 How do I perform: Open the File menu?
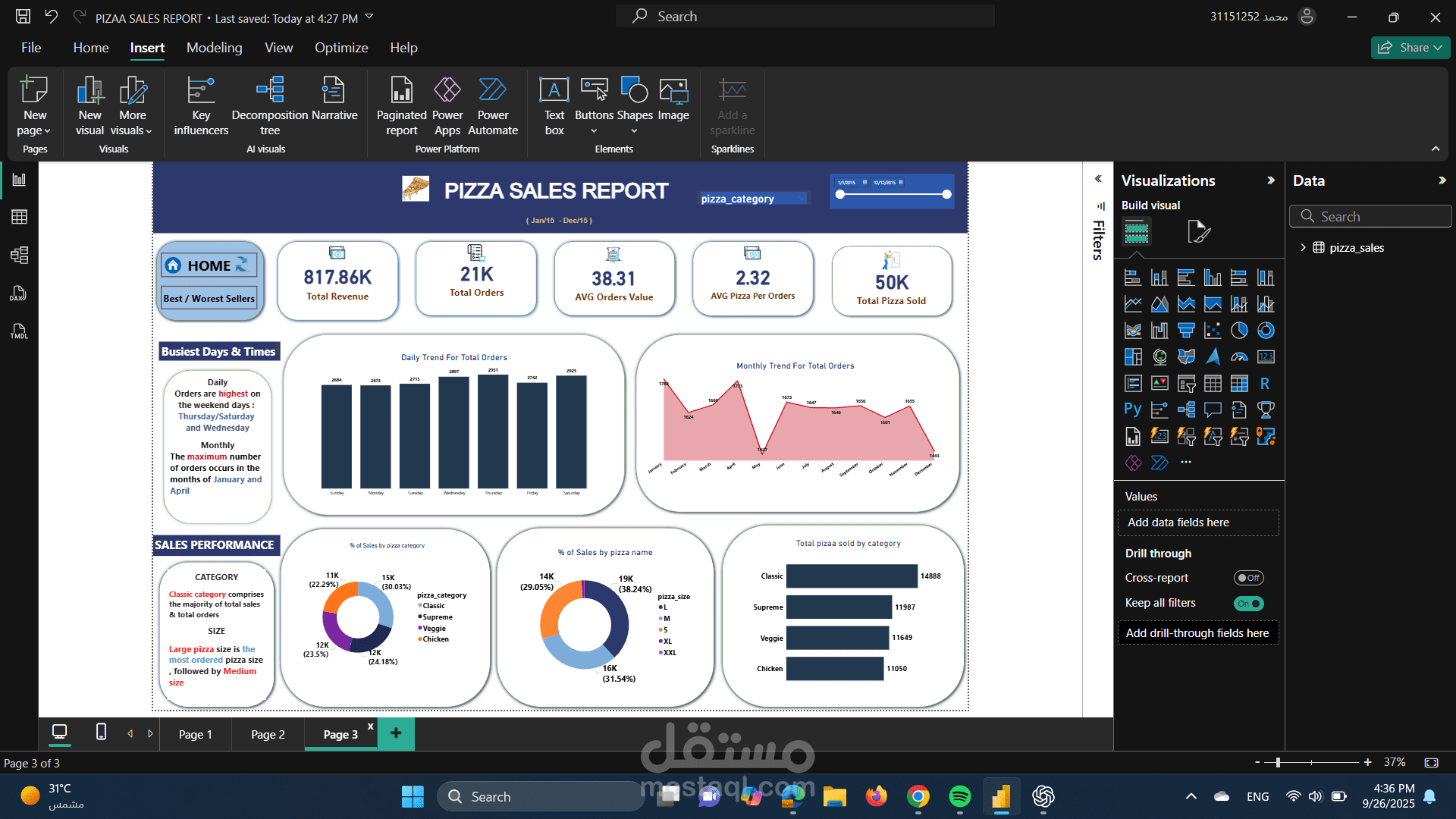click(31, 48)
